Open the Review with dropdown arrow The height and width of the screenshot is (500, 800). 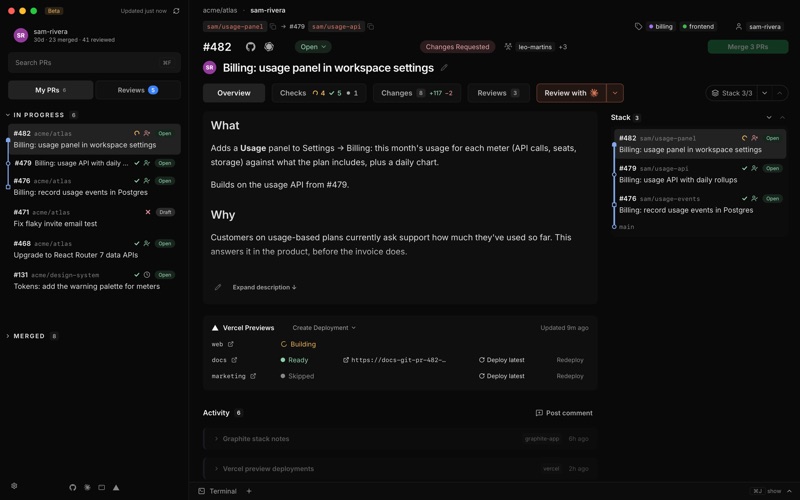click(615, 93)
